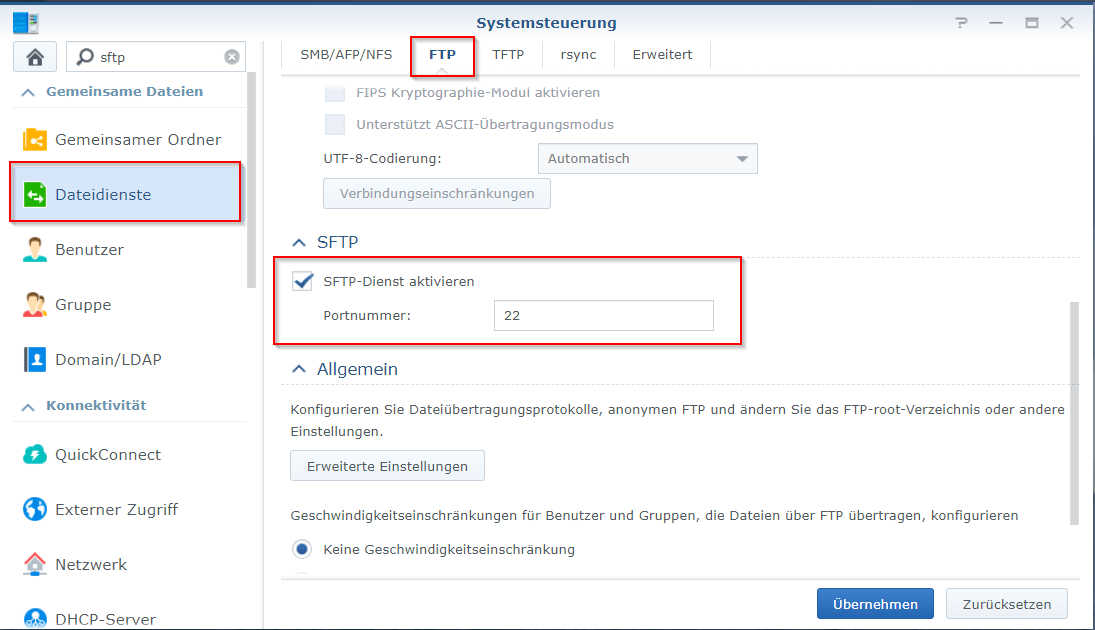Enable the SFTP-Dienst checkbox
Viewport: 1095px width, 630px height.
302,281
